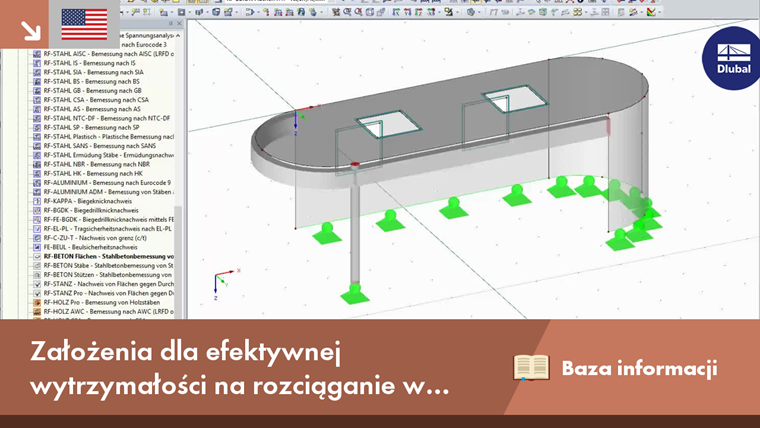Open the Baza informacji link
760x428 pixels.
point(639,368)
